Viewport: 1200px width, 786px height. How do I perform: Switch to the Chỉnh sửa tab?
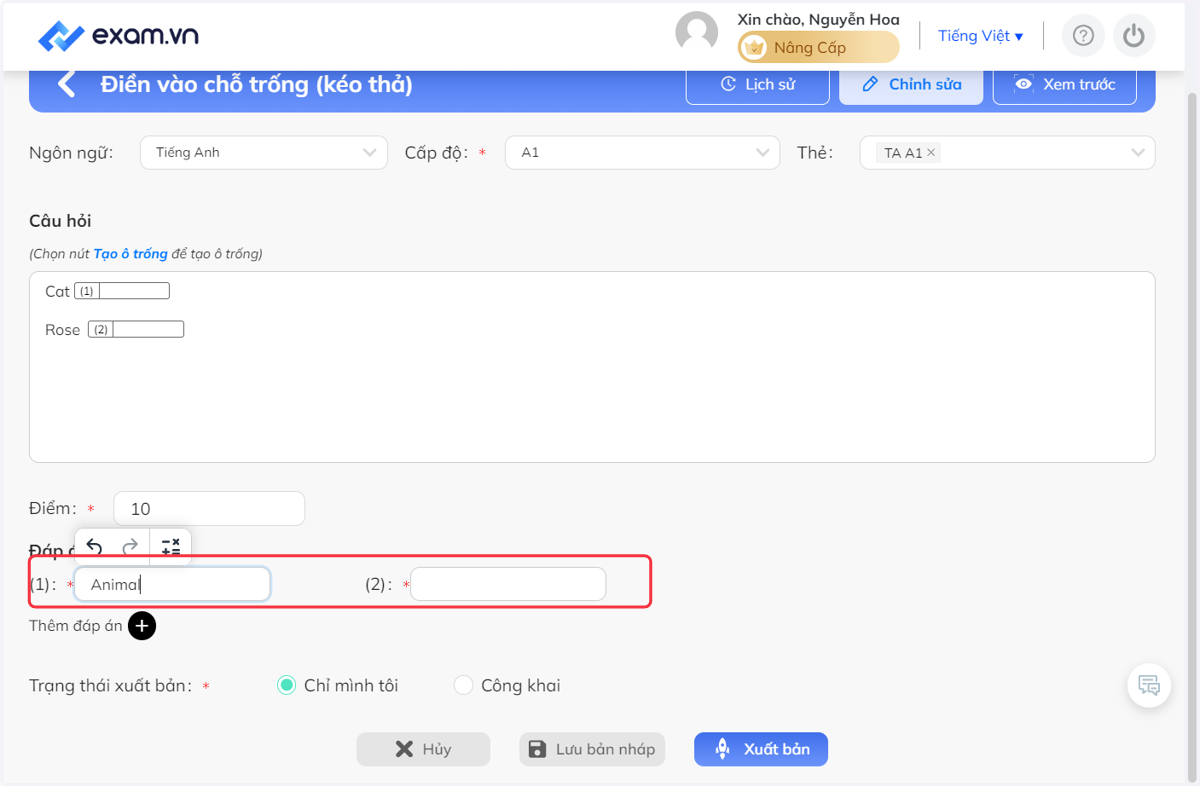click(x=911, y=84)
